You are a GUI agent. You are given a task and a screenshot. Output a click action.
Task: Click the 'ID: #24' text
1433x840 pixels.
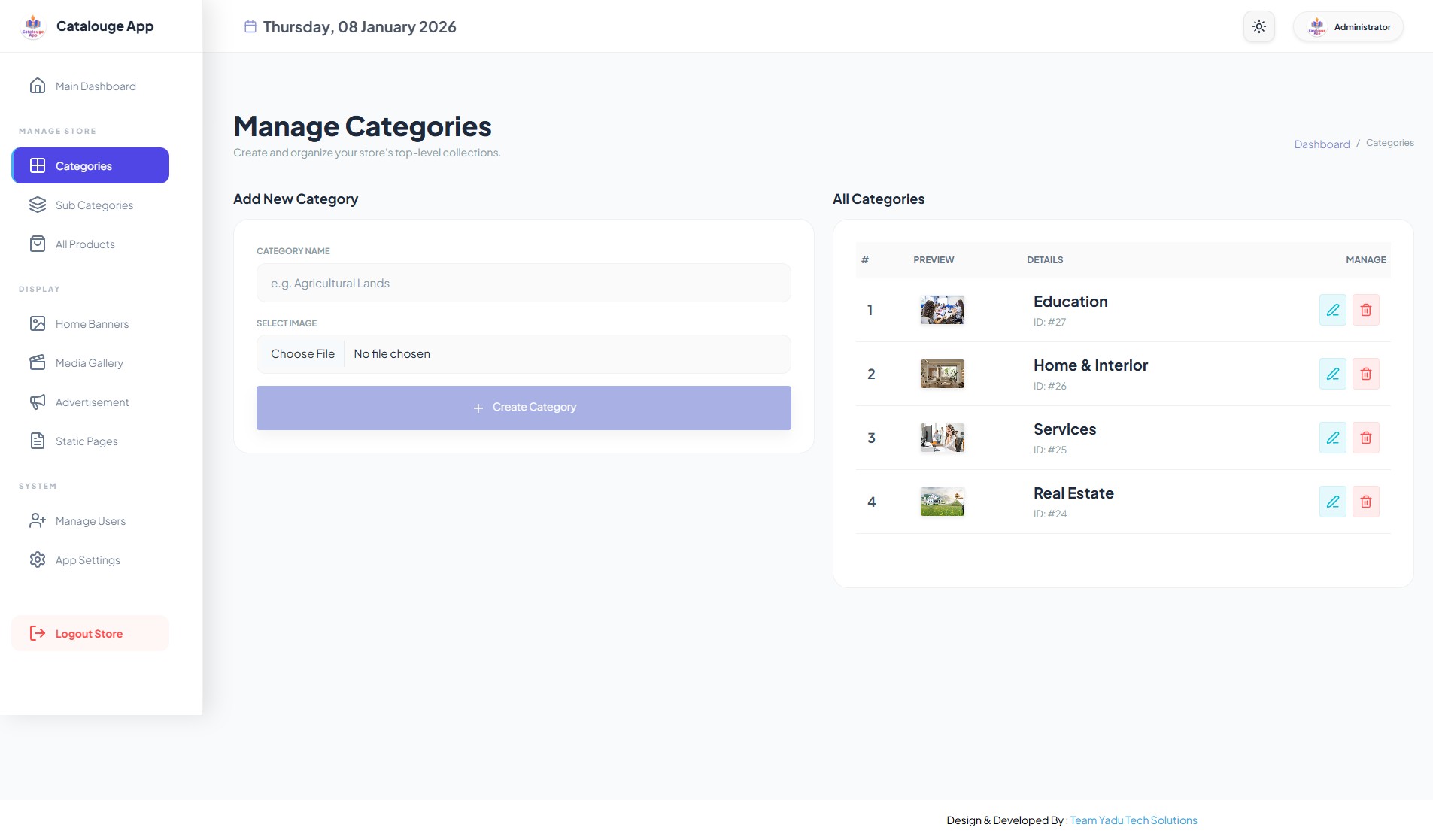(x=1049, y=514)
